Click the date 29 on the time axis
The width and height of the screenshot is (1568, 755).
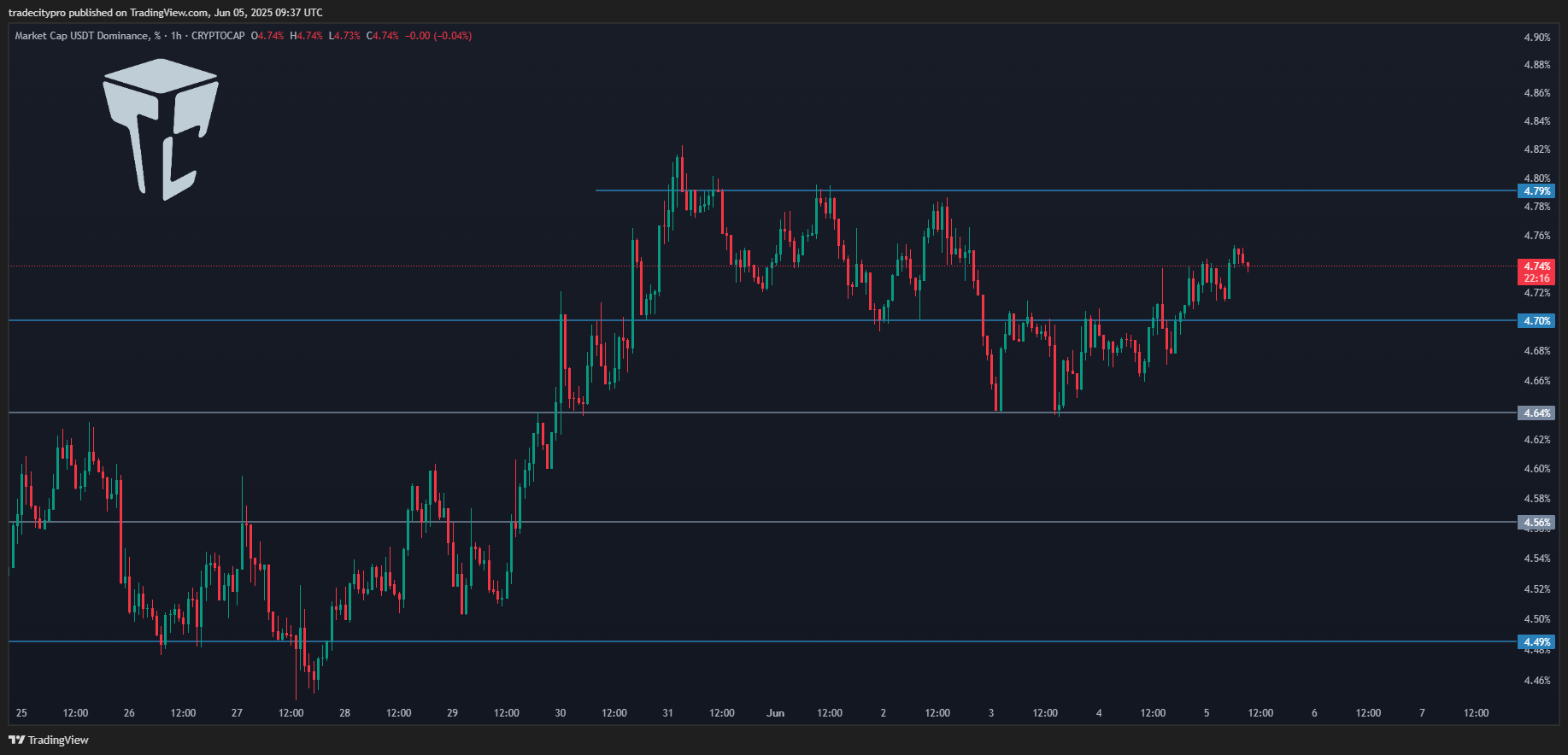452,713
